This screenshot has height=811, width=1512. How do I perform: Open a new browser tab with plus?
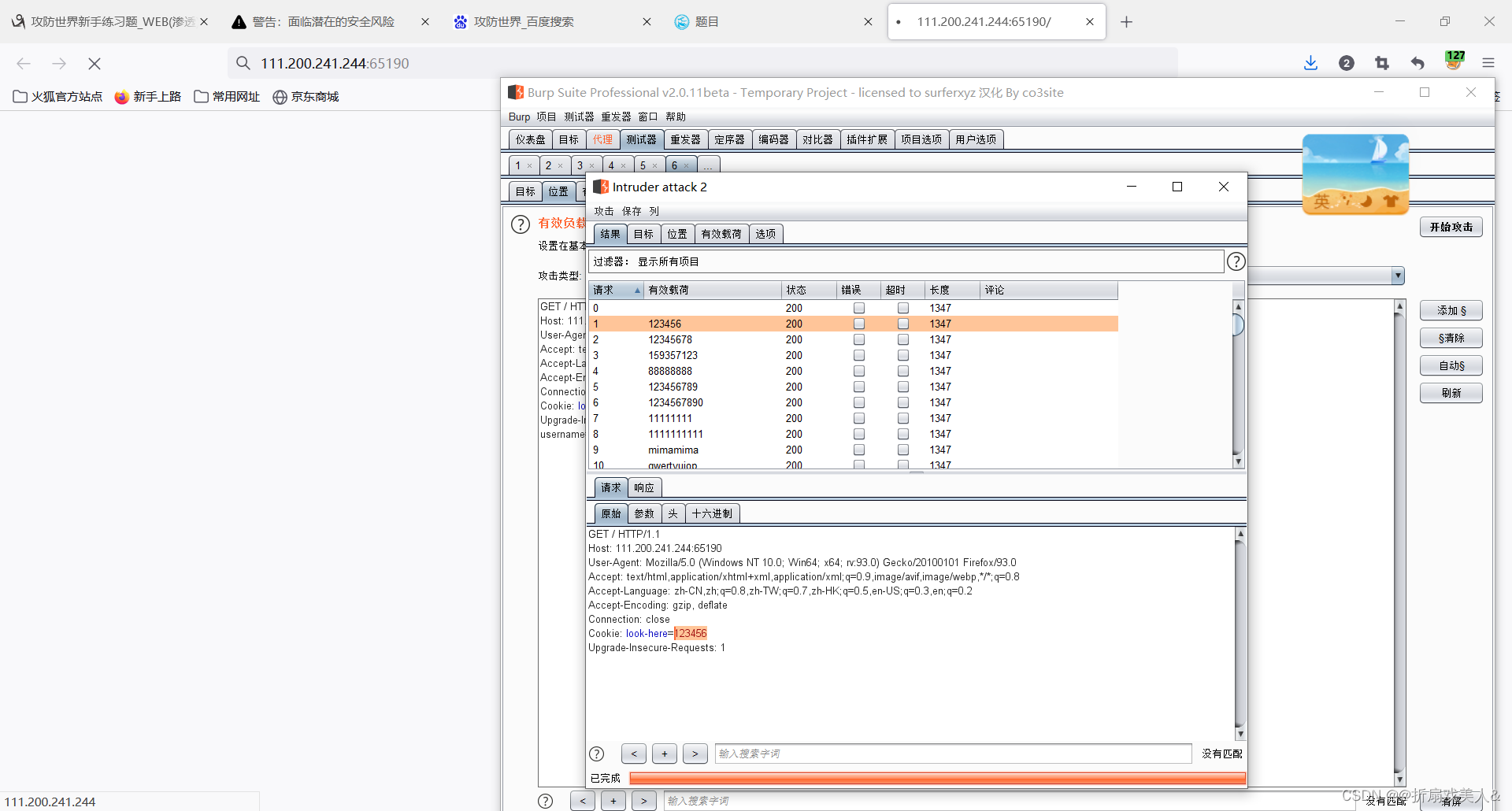tap(1126, 22)
